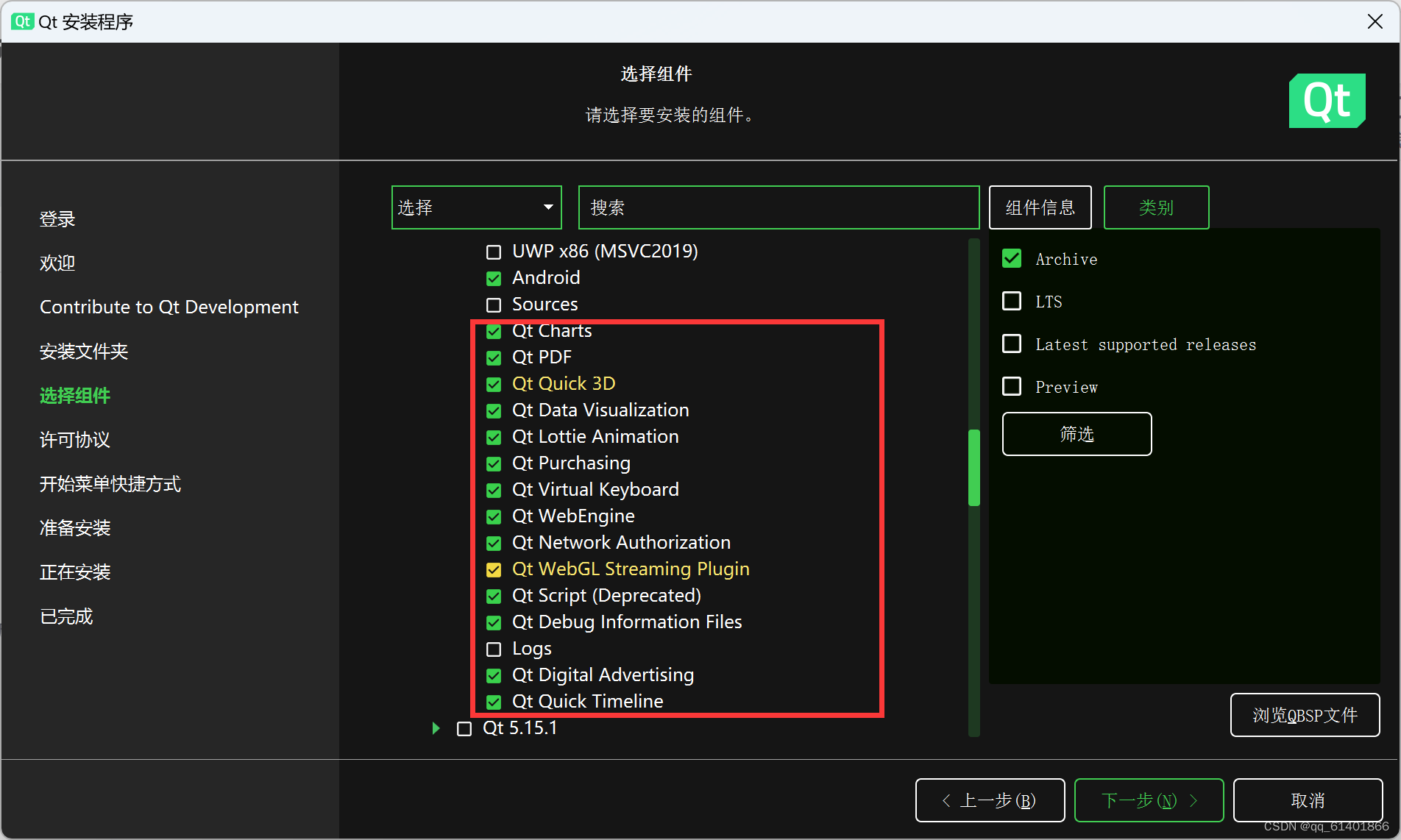
Task: Uncheck the Qt Charts component
Action: [493, 331]
